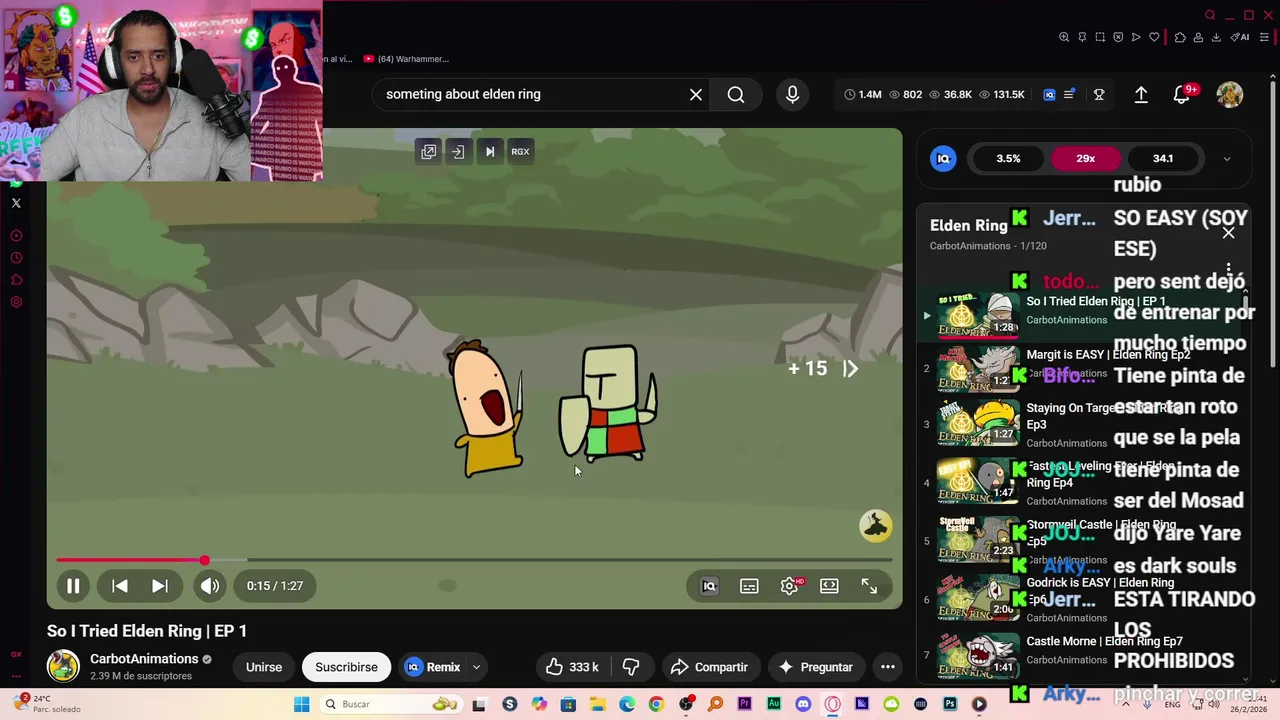Click the browser AI button
Viewport: 1280px width, 720px height.
pyautogui.click(x=1241, y=37)
